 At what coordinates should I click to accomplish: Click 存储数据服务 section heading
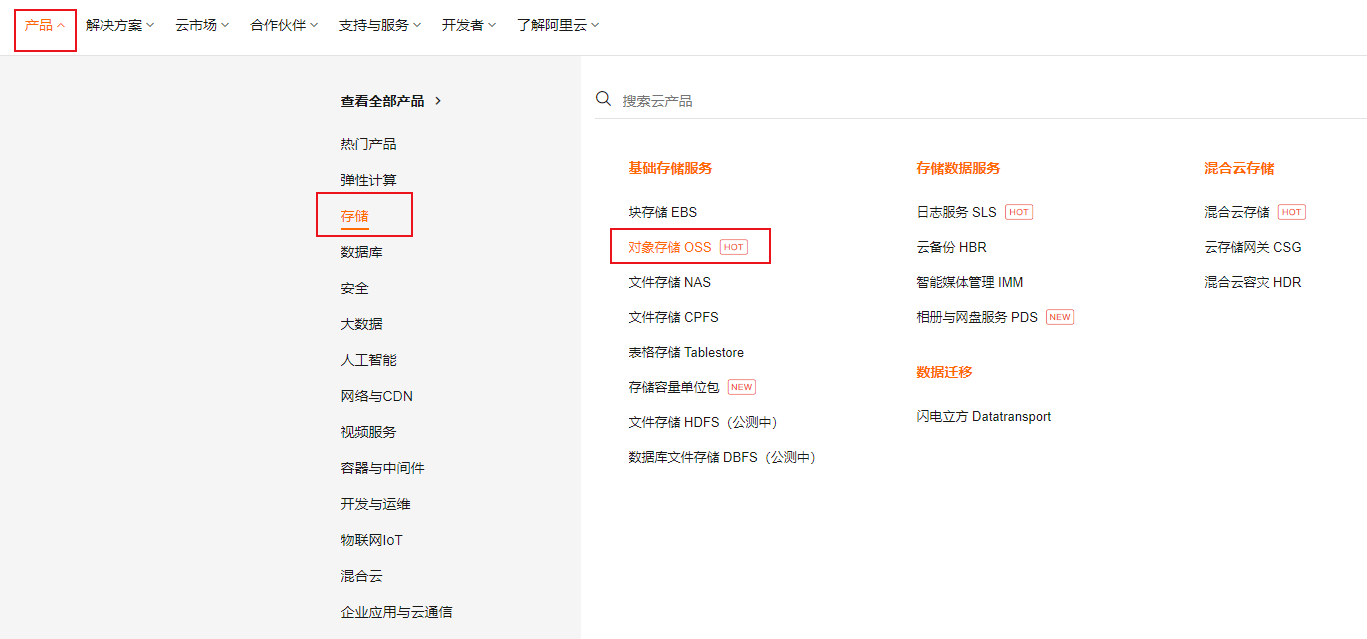(958, 168)
